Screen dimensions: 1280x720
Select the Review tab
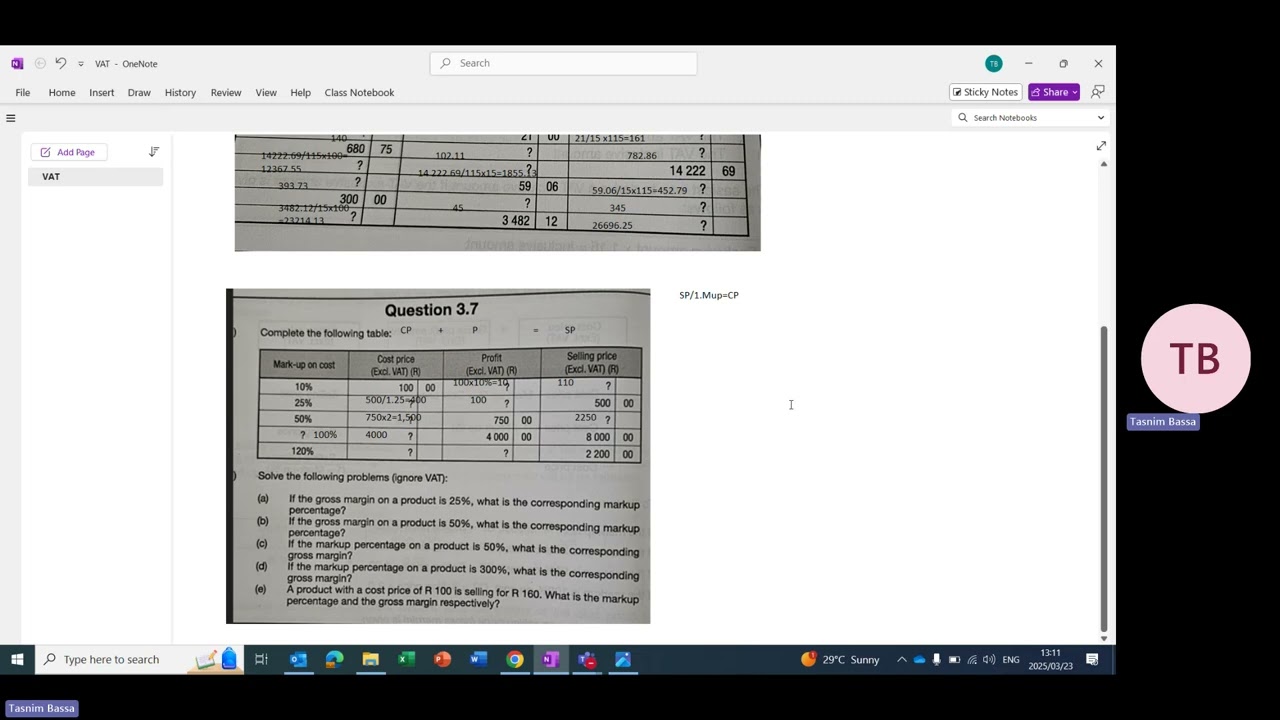pyautogui.click(x=226, y=92)
